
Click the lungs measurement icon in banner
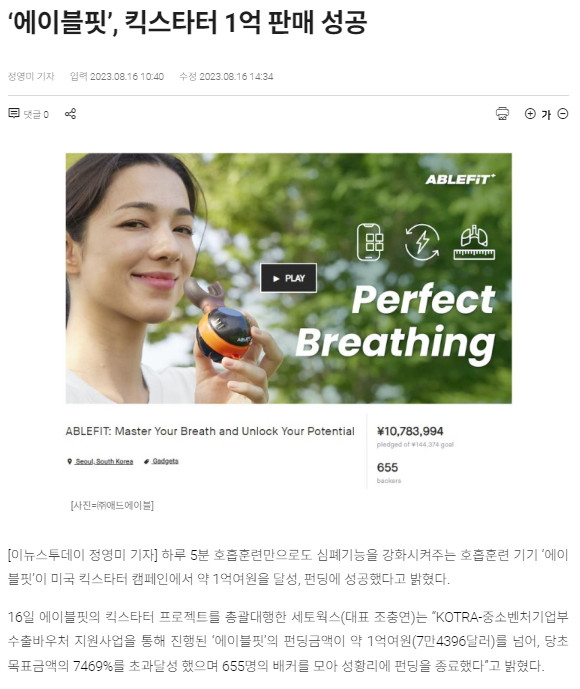click(x=474, y=242)
